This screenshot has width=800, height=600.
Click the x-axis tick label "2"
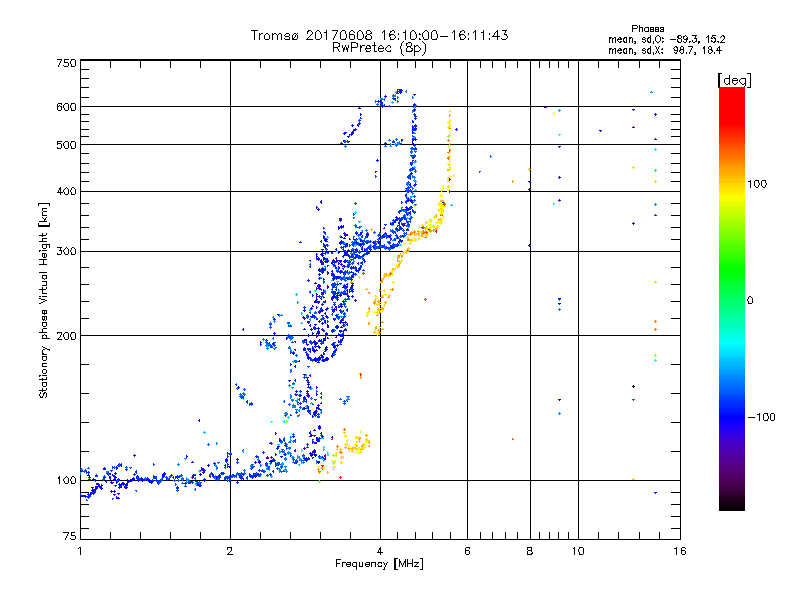click(x=230, y=551)
